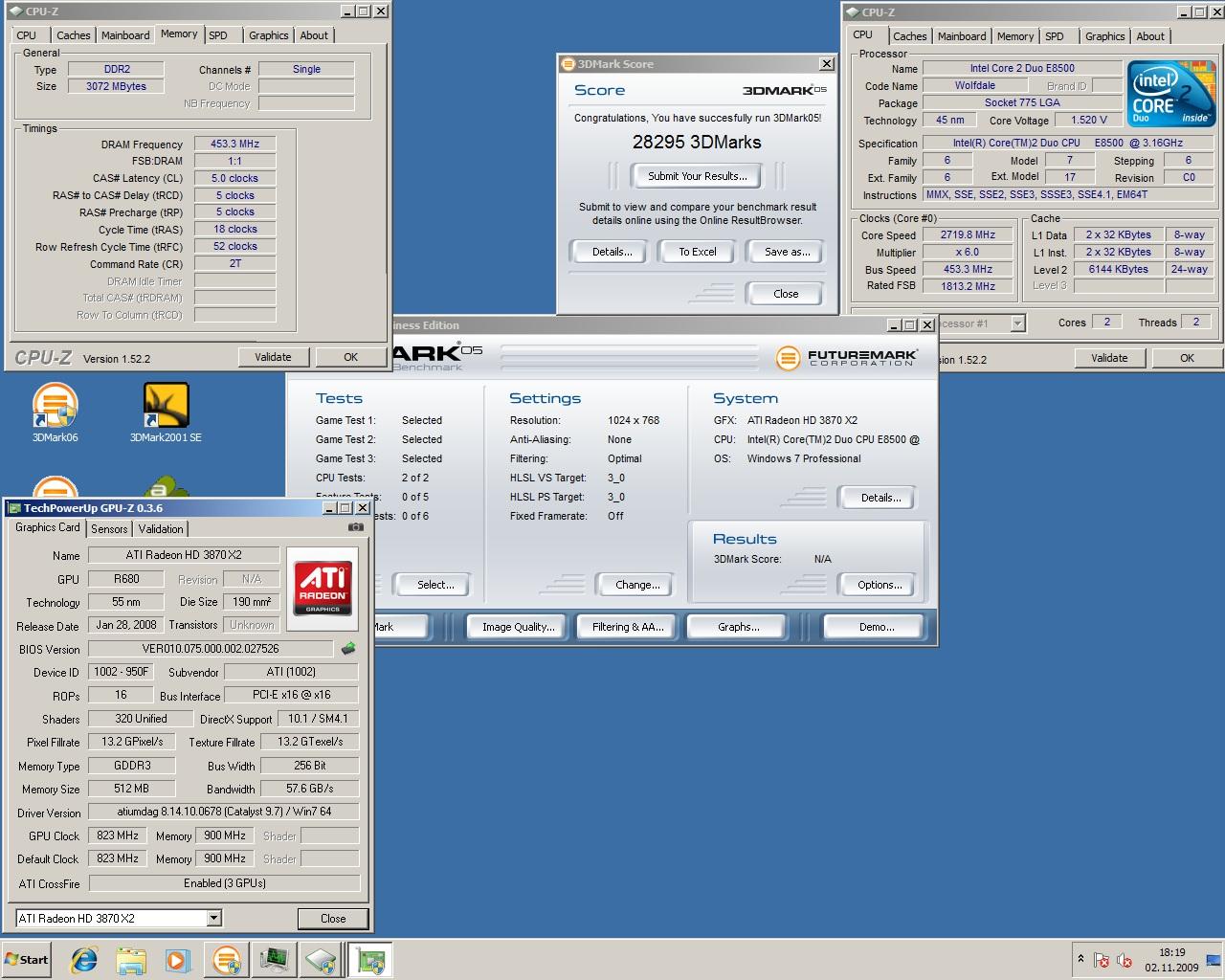Click Validate in right CPU-Z window
1225x980 pixels.
click(x=1109, y=358)
